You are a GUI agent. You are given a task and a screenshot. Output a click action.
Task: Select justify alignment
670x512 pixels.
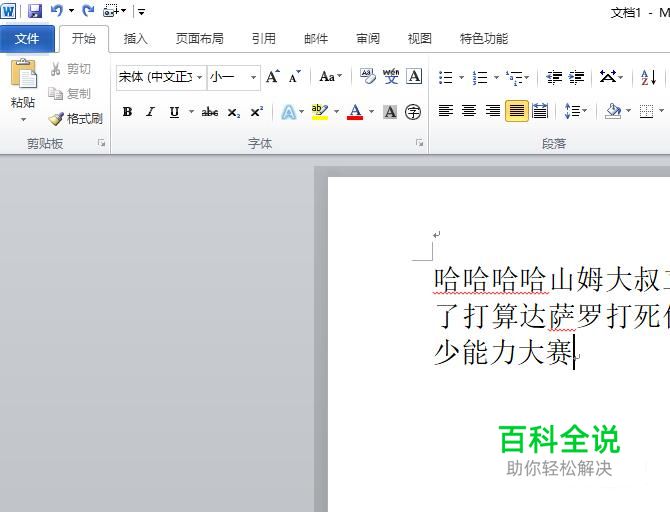coord(516,112)
